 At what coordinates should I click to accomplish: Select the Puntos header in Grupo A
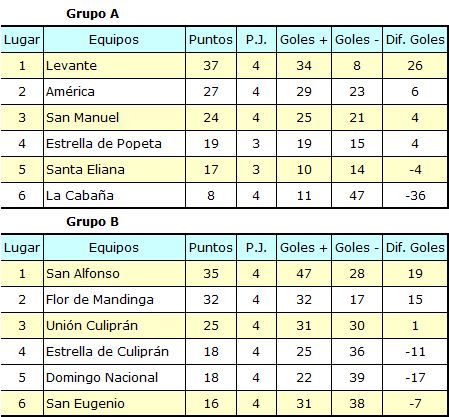click(211, 40)
